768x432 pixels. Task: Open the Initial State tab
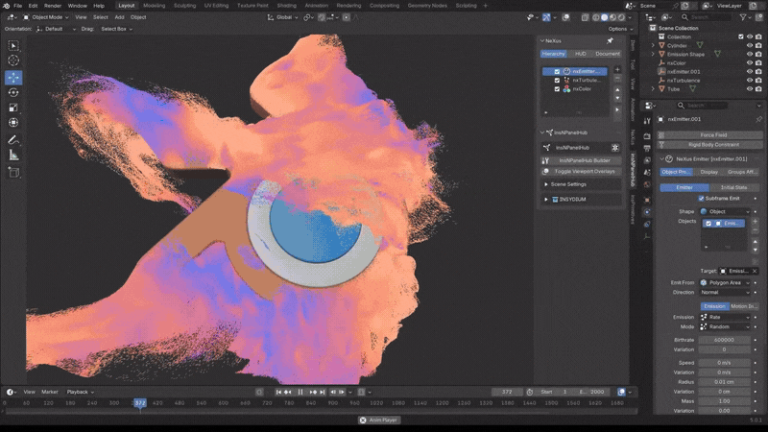tap(734, 188)
